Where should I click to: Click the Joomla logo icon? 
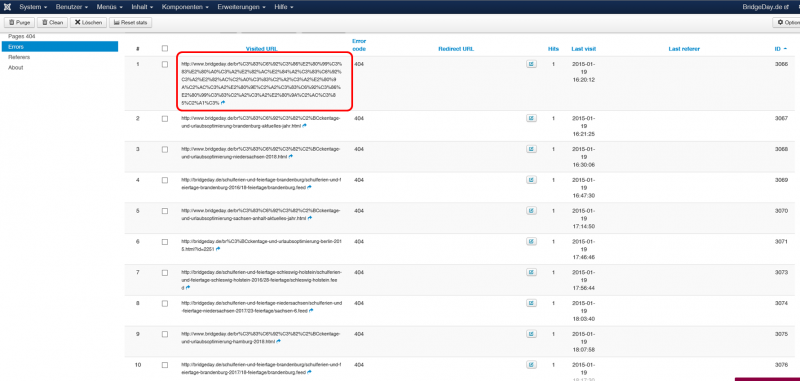pyautogui.click(x=7, y=7)
